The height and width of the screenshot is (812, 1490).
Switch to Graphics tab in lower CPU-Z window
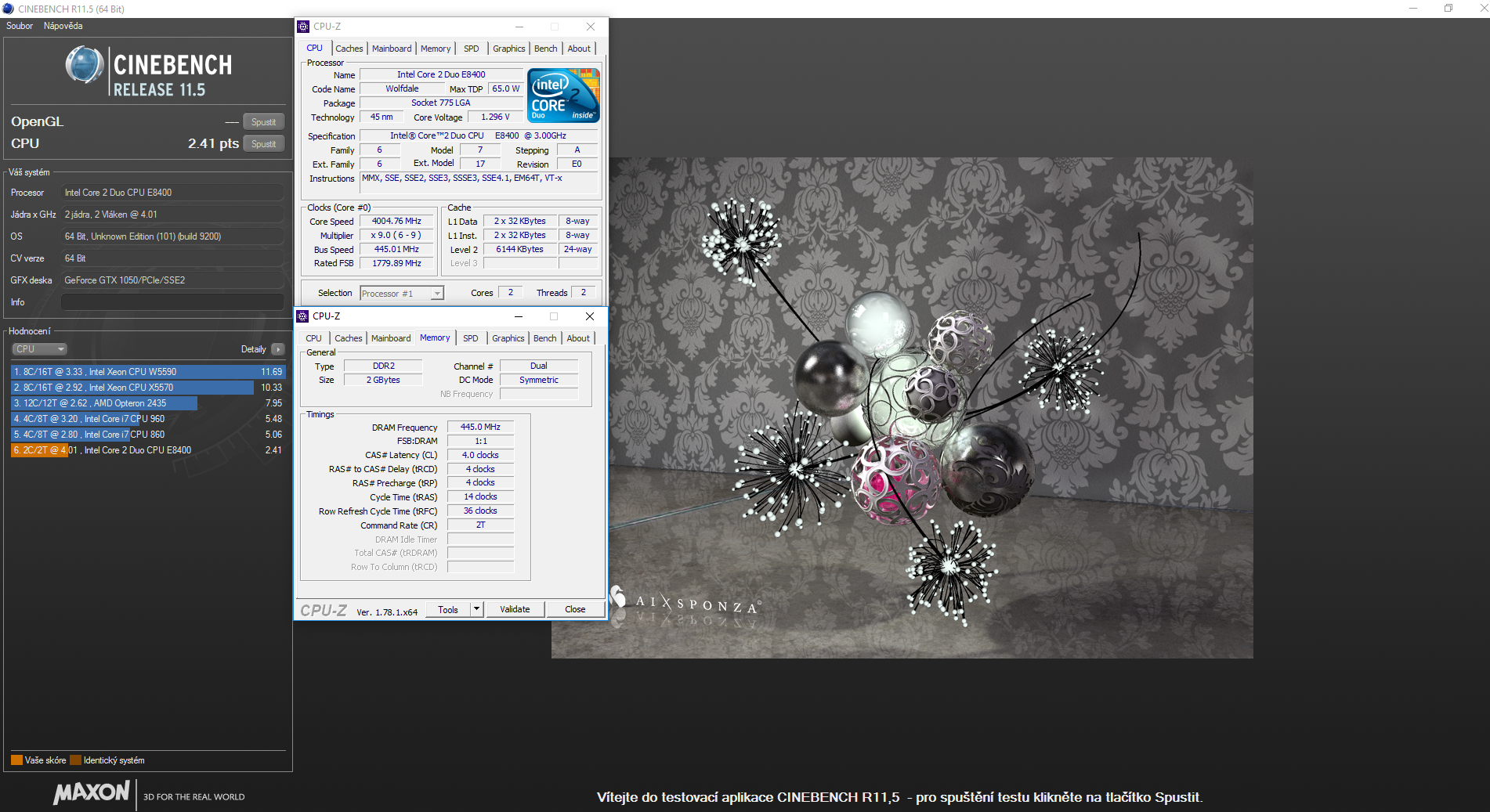(508, 338)
